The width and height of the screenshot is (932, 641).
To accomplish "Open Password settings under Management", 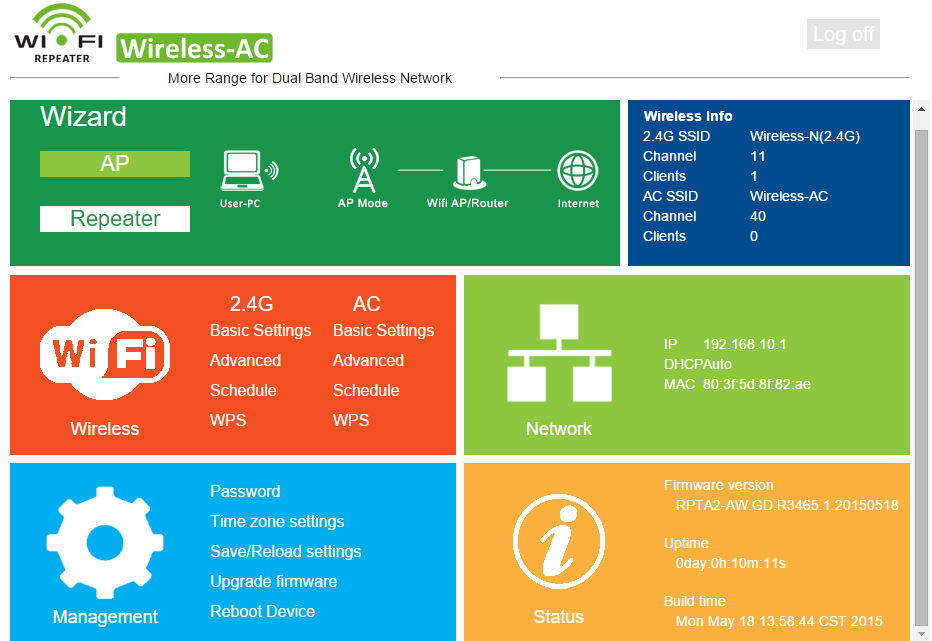I will pos(245,491).
